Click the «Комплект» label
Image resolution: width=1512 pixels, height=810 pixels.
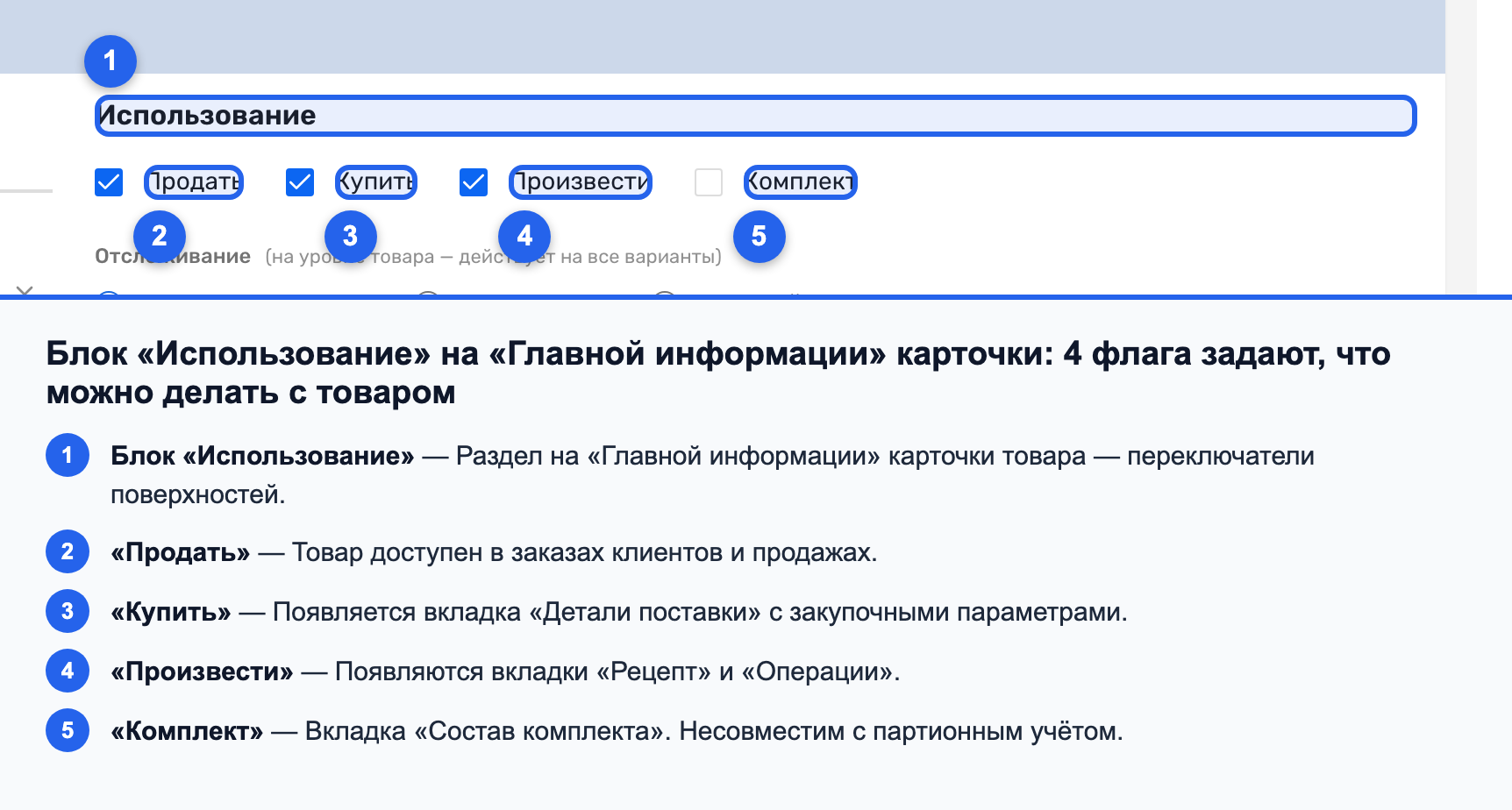click(x=800, y=182)
